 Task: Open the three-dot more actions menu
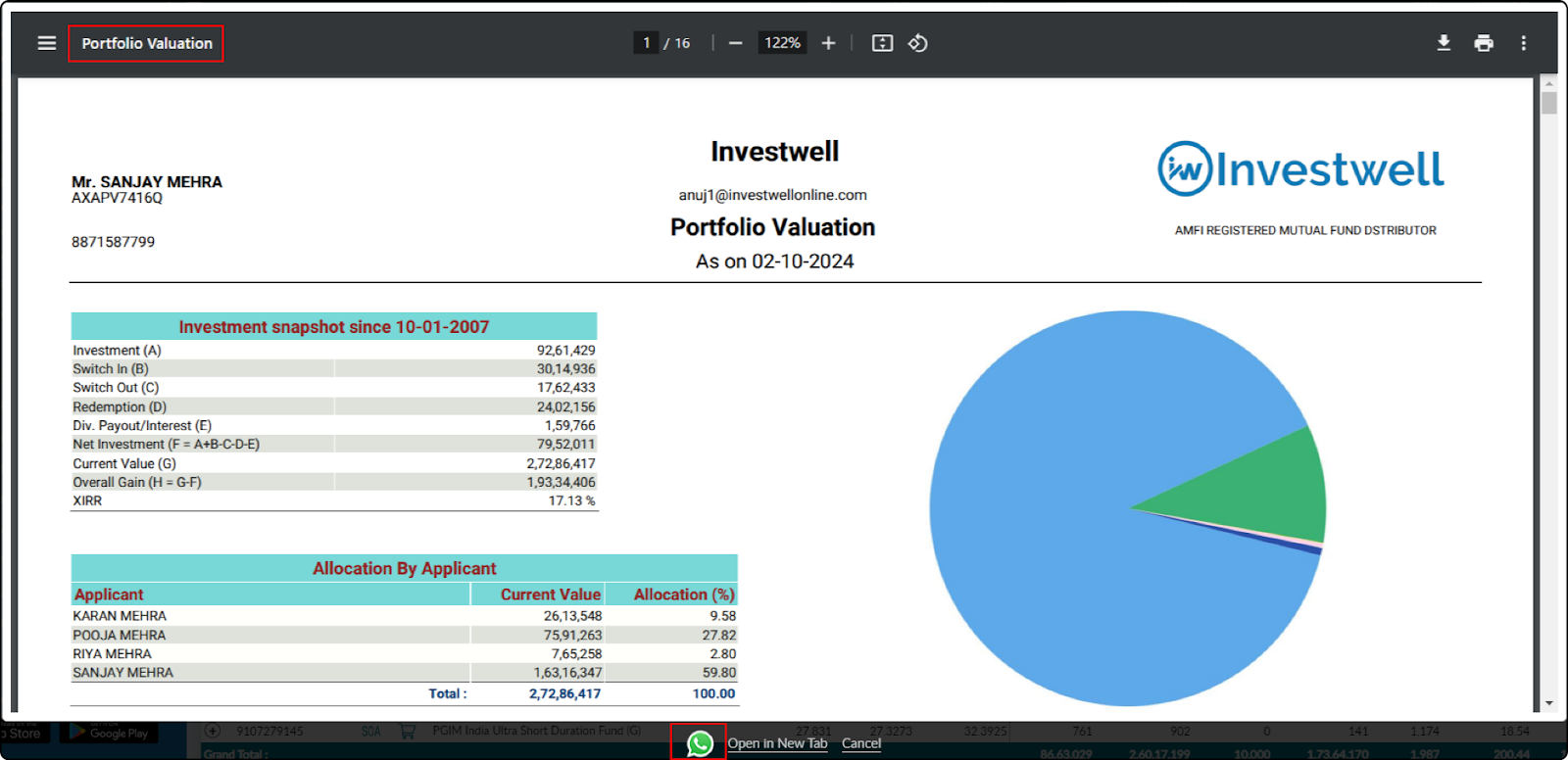(1523, 43)
